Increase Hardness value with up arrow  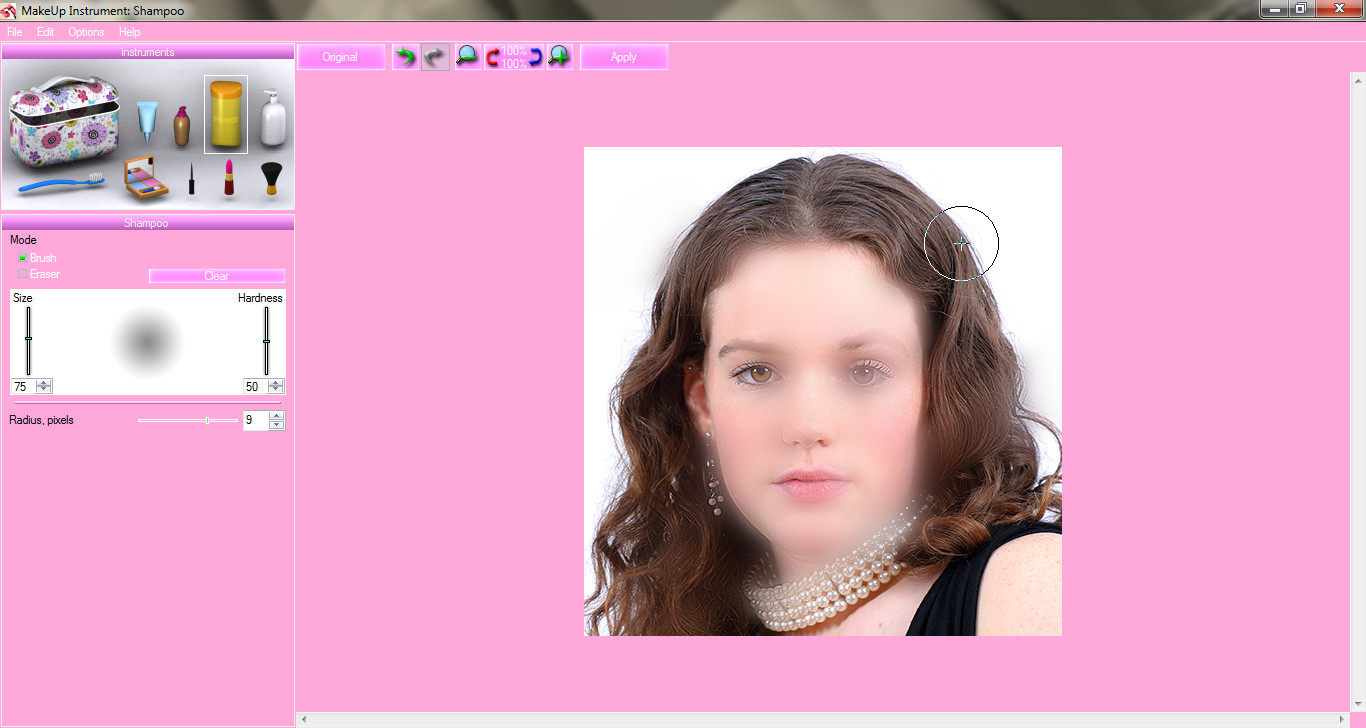(277, 383)
